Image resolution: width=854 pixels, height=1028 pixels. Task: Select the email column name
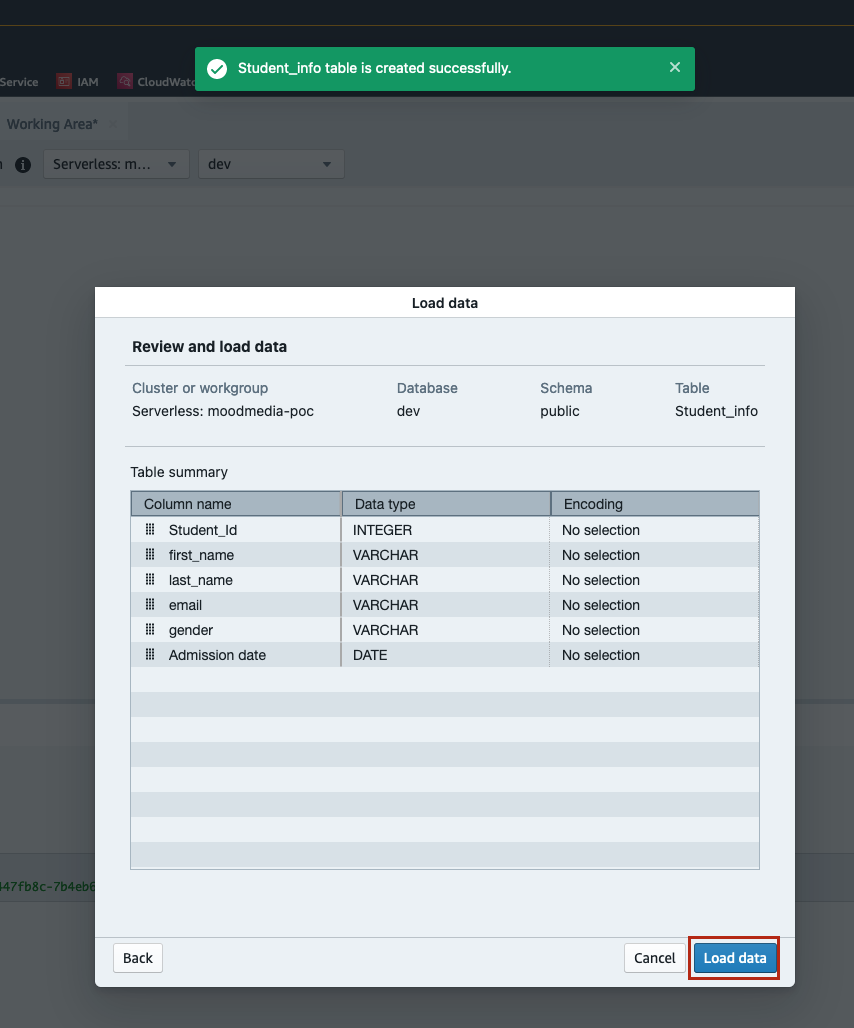(x=185, y=605)
